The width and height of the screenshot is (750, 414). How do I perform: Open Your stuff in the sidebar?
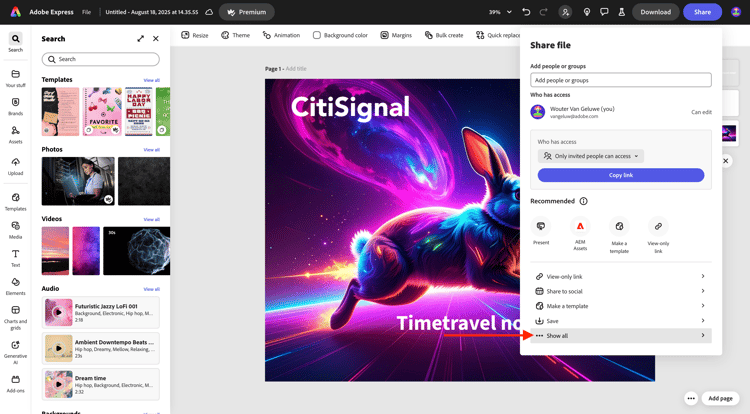pos(15,78)
